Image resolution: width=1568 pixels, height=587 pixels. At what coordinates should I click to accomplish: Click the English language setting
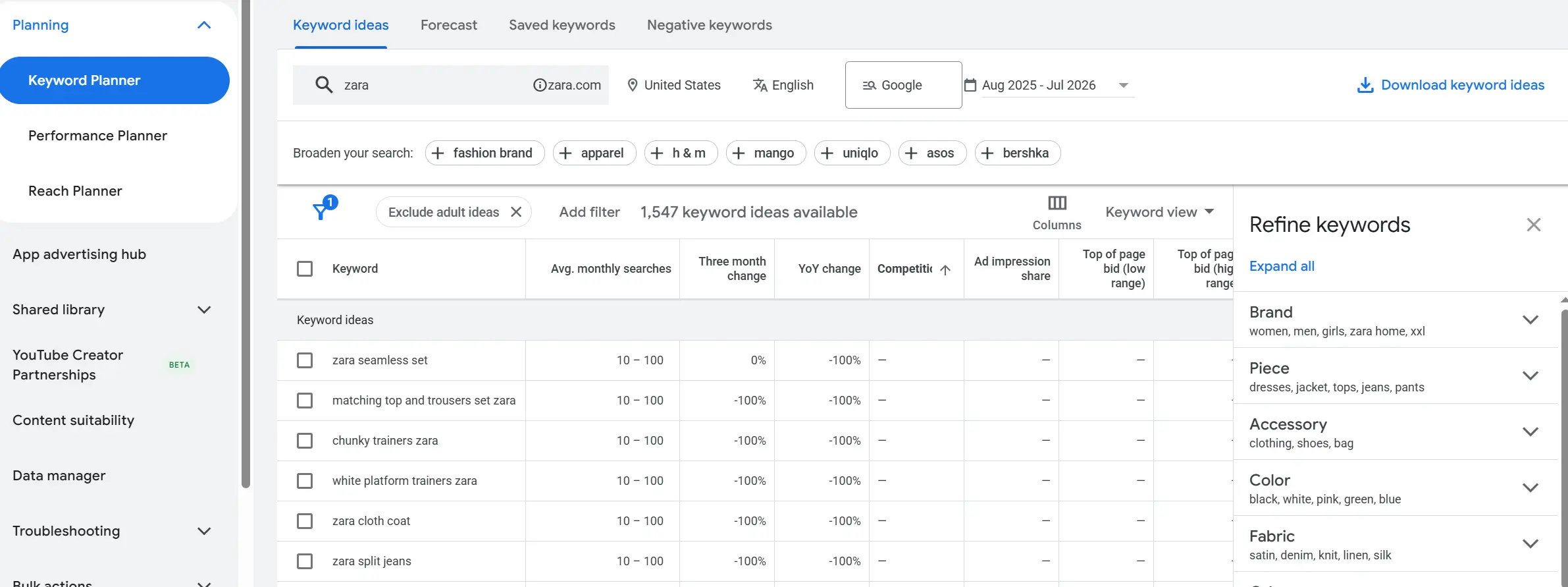pyautogui.click(x=783, y=85)
